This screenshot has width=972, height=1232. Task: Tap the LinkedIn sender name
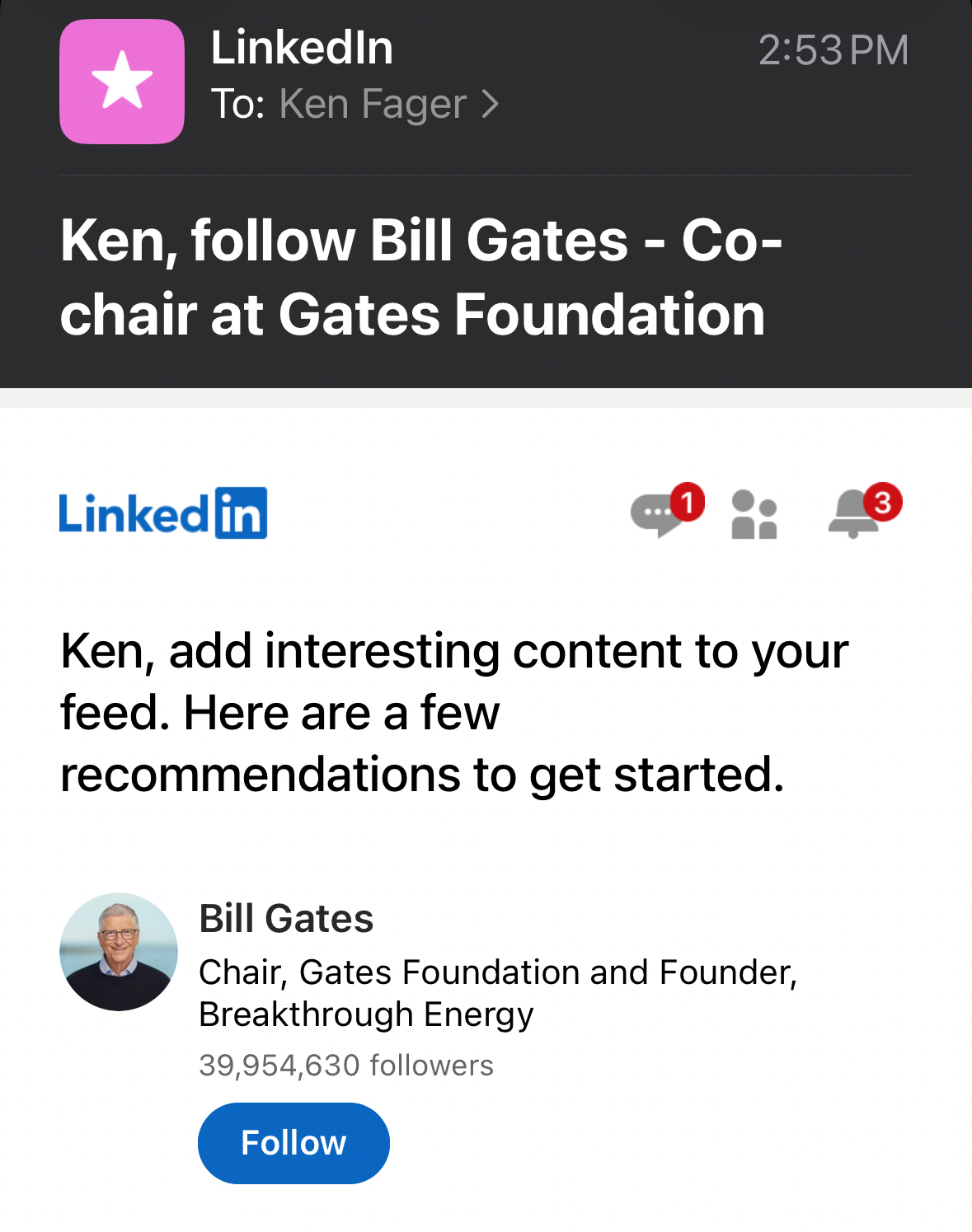pos(302,48)
